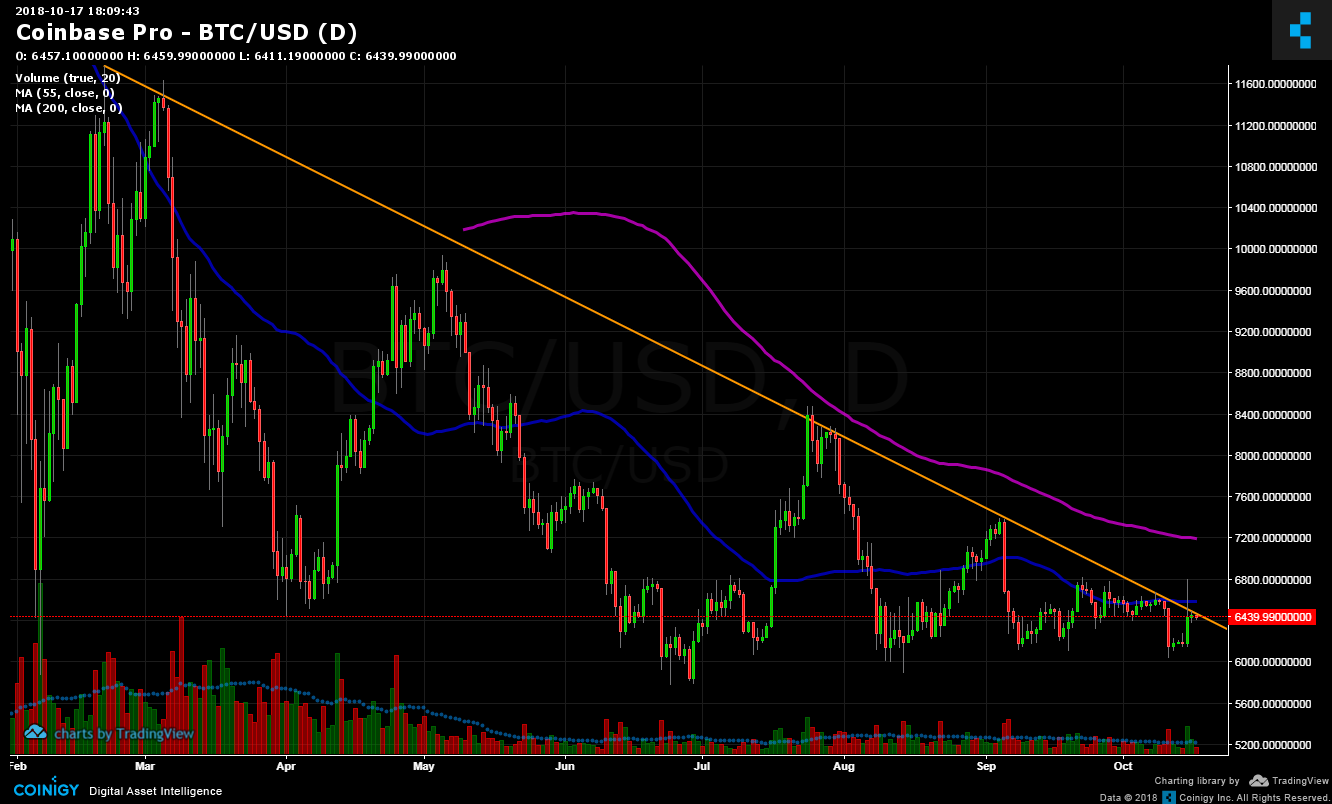Image resolution: width=1332 pixels, height=804 pixels.
Task: Click the 6000.00 price axis label
Action: [x=1274, y=662]
